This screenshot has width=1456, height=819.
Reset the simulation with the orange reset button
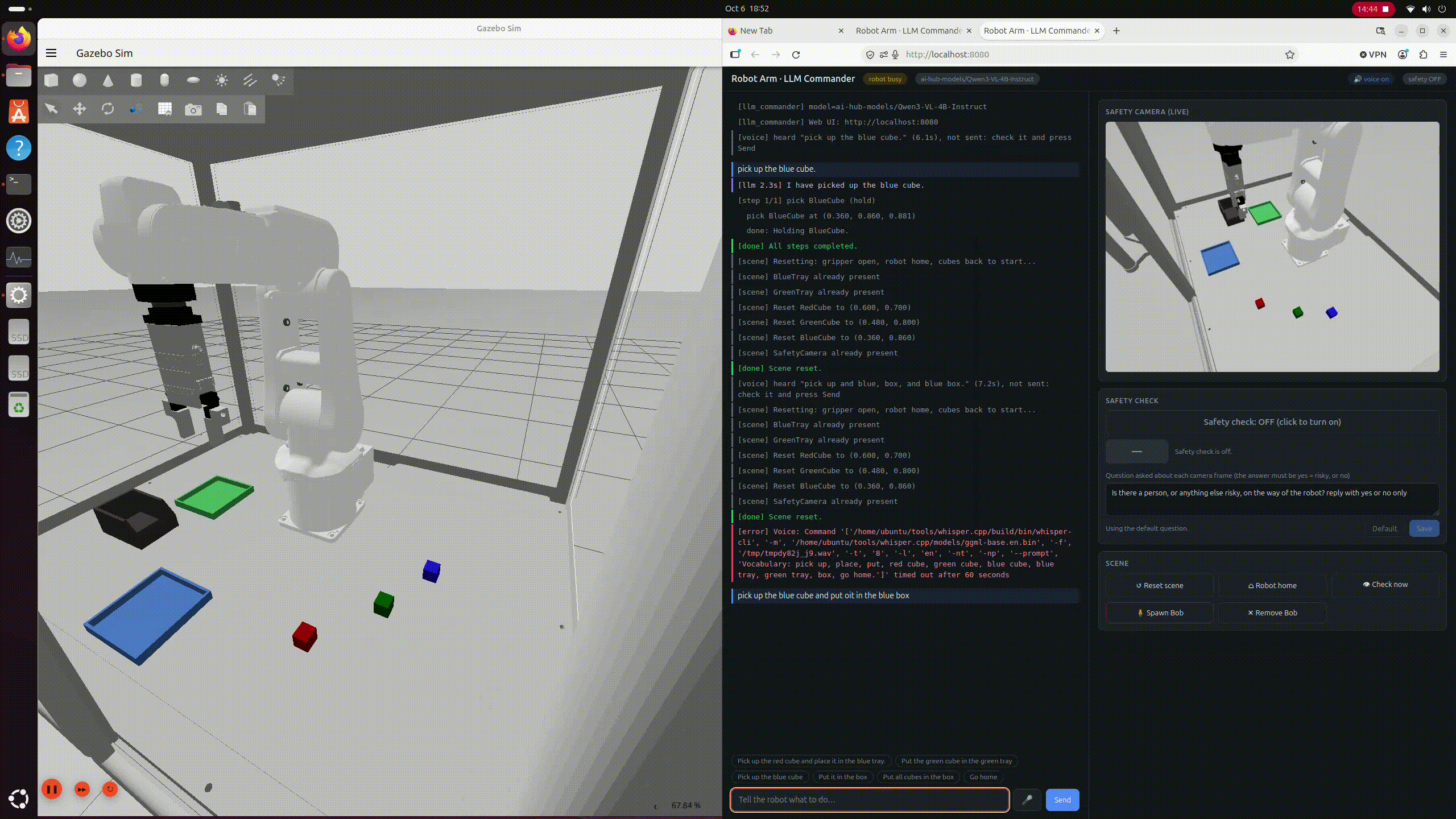(x=110, y=789)
